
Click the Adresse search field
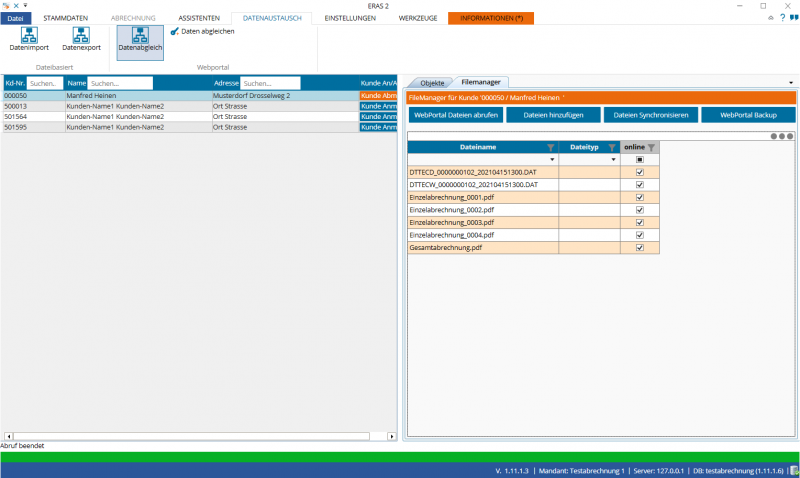coord(270,83)
